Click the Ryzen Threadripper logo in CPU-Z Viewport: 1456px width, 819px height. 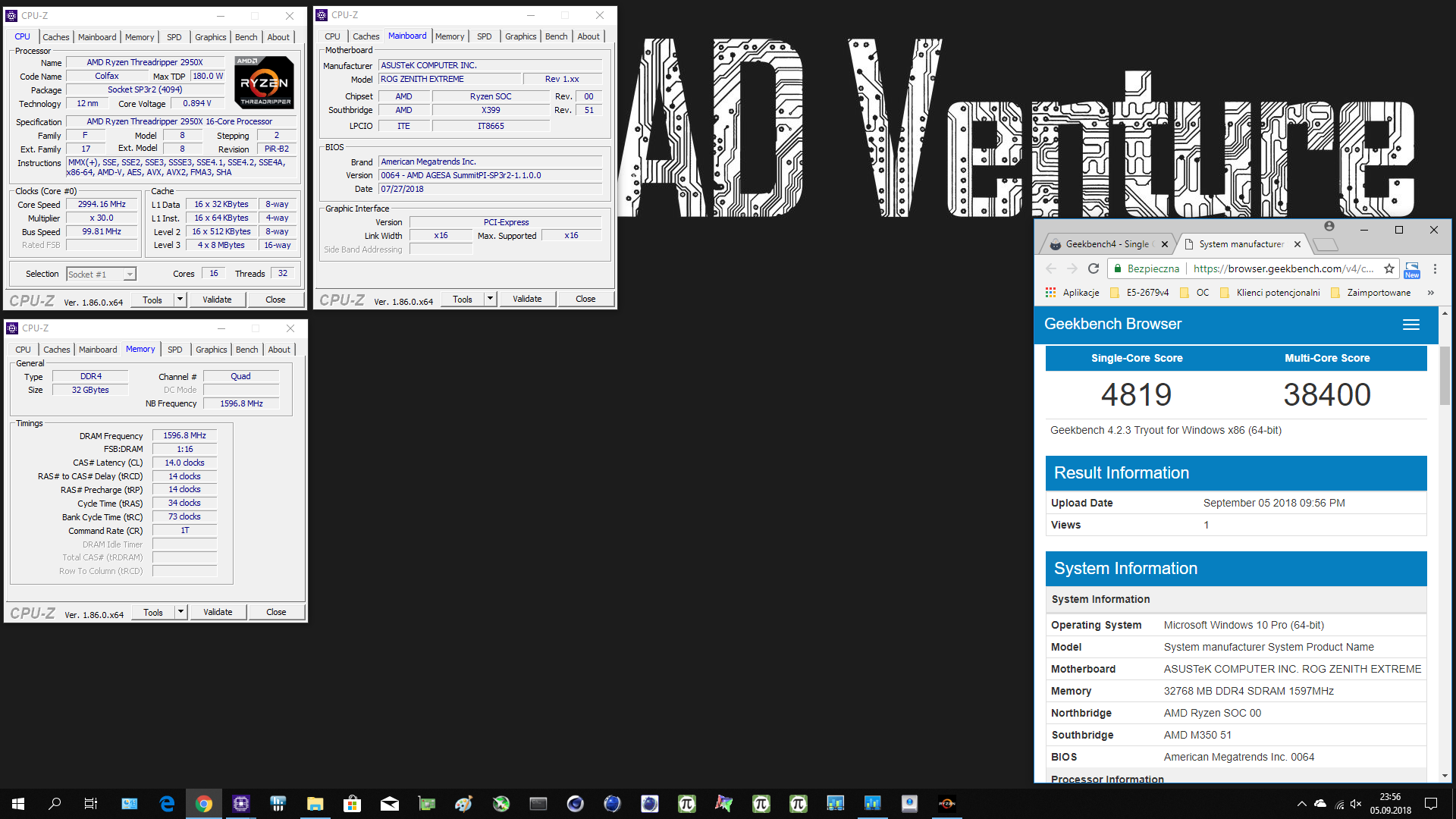click(264, 83)
